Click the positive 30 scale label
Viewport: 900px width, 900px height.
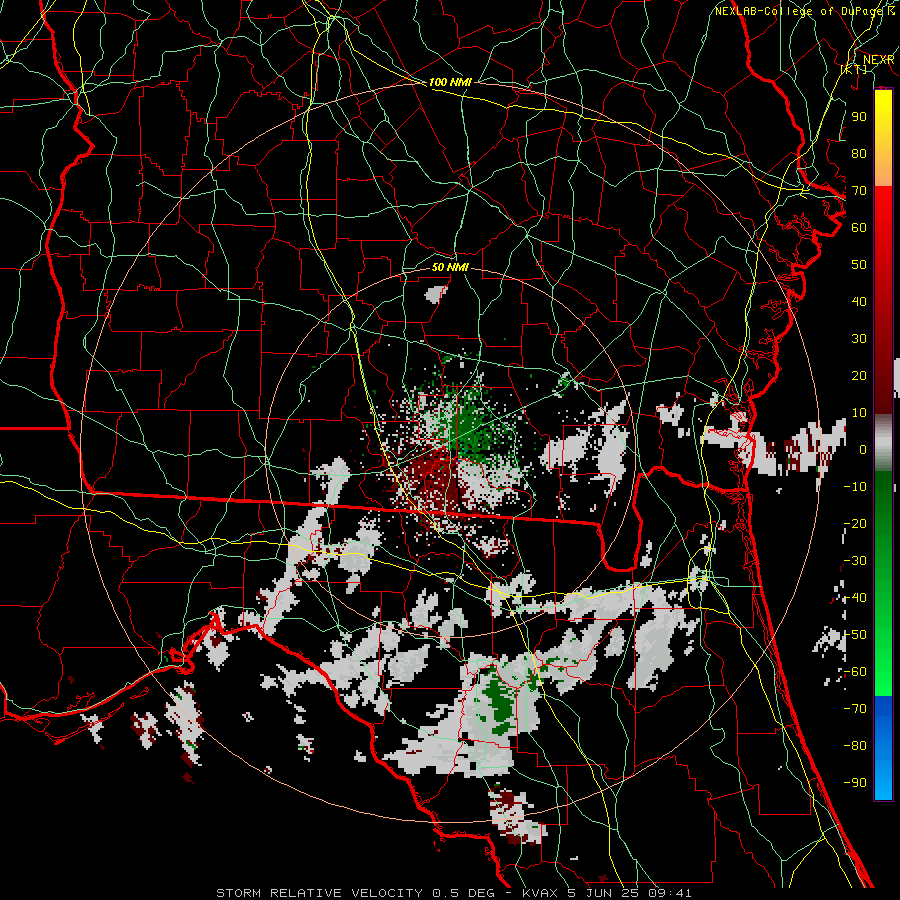click(859, 339)
